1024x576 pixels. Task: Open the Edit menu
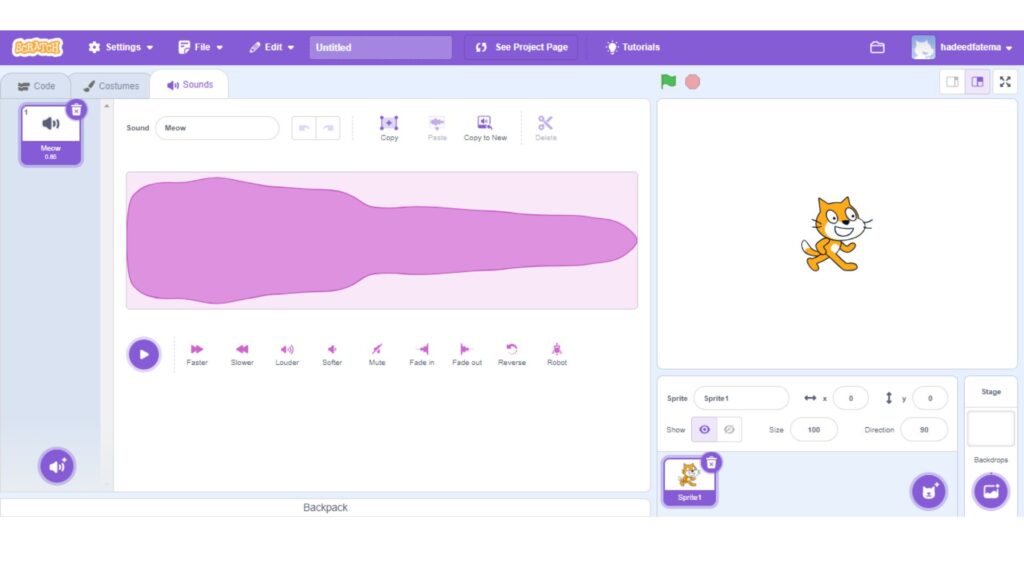[x=272, y=47]
